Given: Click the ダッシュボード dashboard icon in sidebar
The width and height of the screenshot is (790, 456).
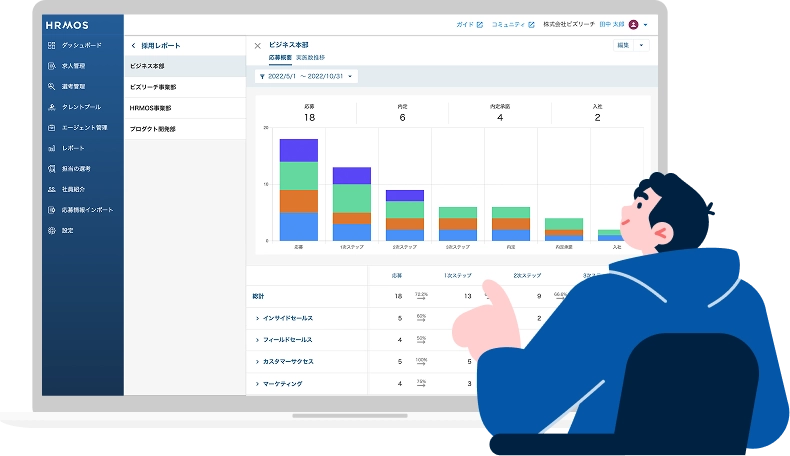Looking at the screenshot, I should pyautogui.click(x=51, y=46).
